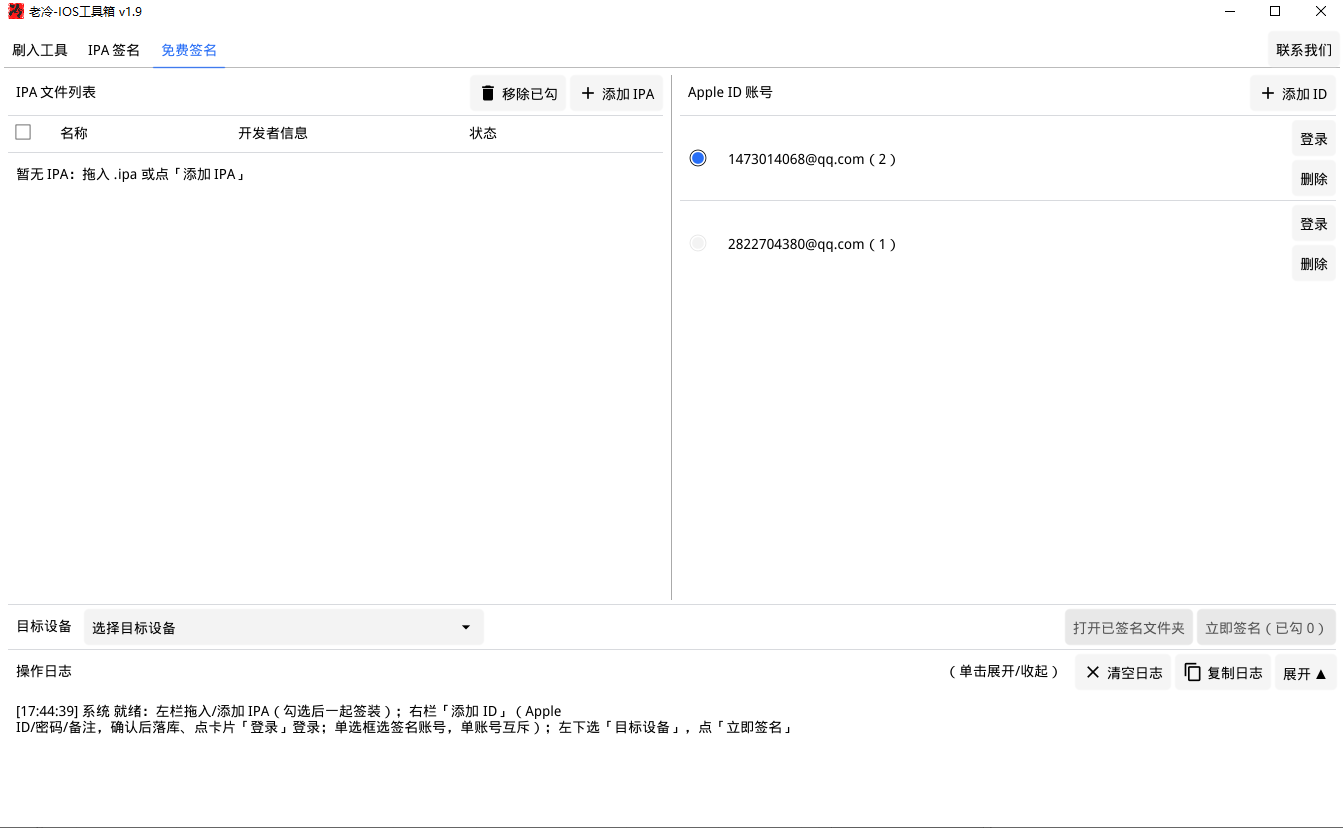Log in to 2822704380@qq.com with 登录
1343x828 pixels.
click(x=1314, y=224)
